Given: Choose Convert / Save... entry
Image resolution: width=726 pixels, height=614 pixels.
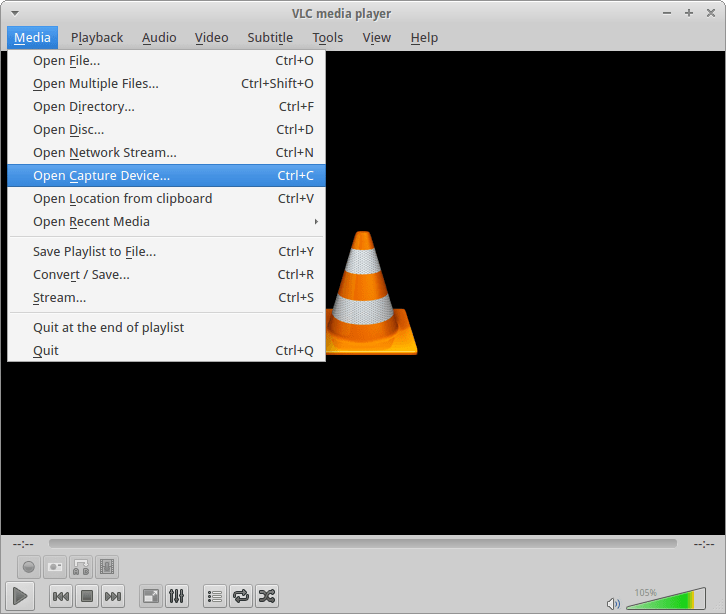Looking at the screenshot, I should pos(167,275).
